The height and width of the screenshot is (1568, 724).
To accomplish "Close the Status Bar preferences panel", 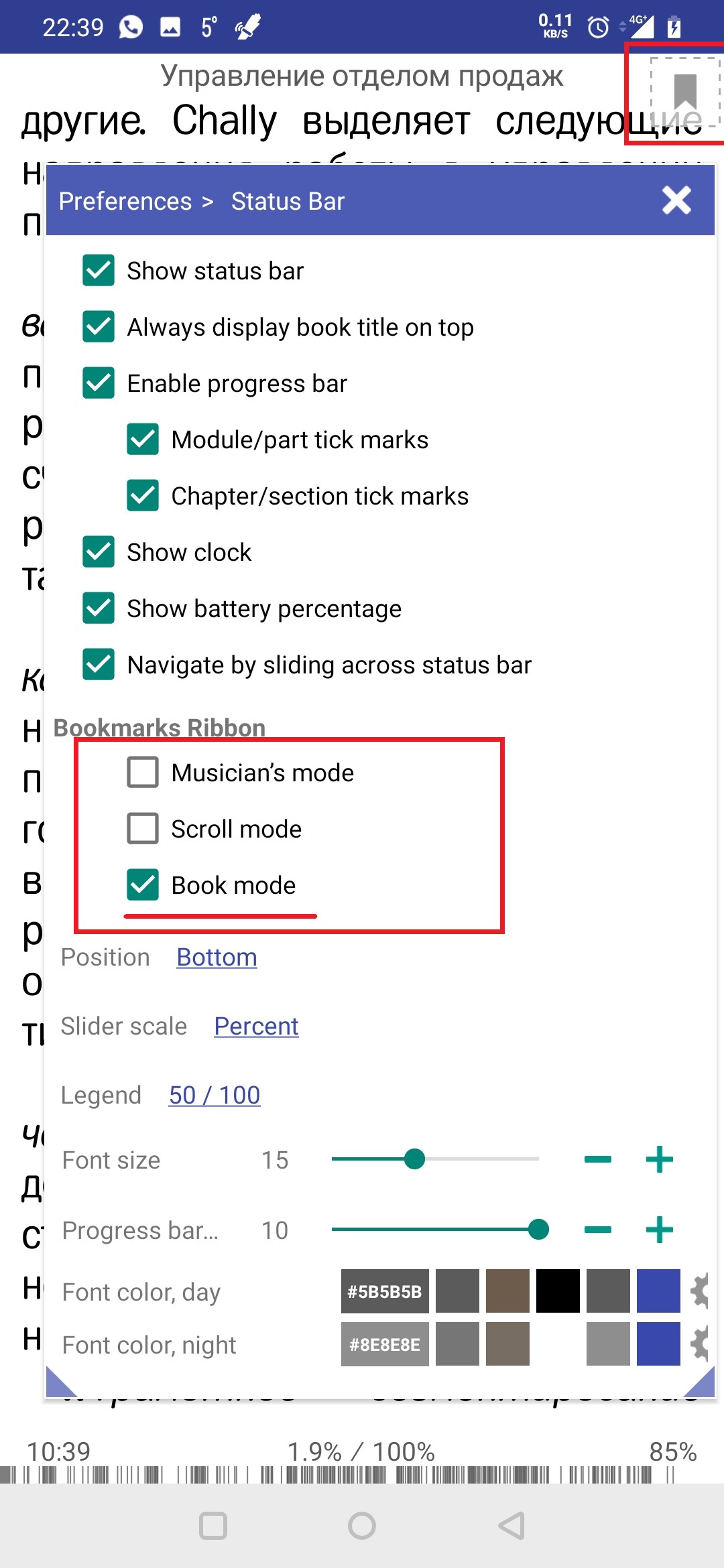I will [676, 200].
